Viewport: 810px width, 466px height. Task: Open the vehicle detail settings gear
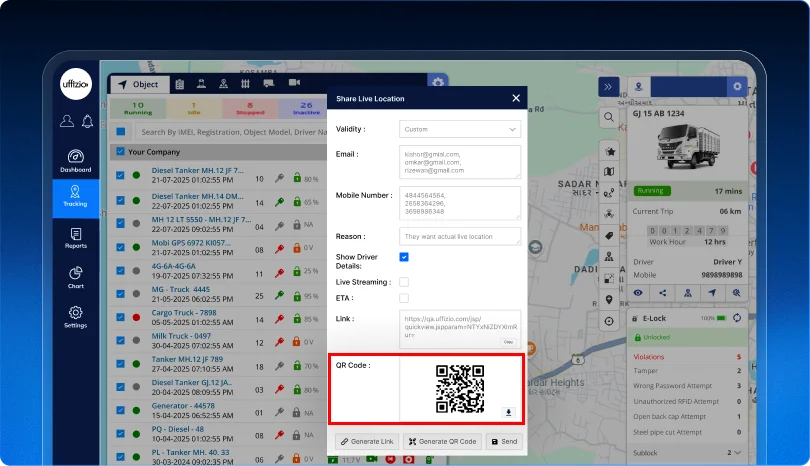[737, 86]
